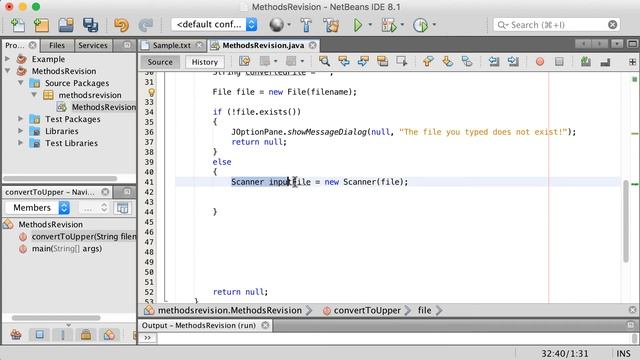Viewport: 640px width, 360px height.
Task: Click the editor vertical scrollbar
Action: 626,220
